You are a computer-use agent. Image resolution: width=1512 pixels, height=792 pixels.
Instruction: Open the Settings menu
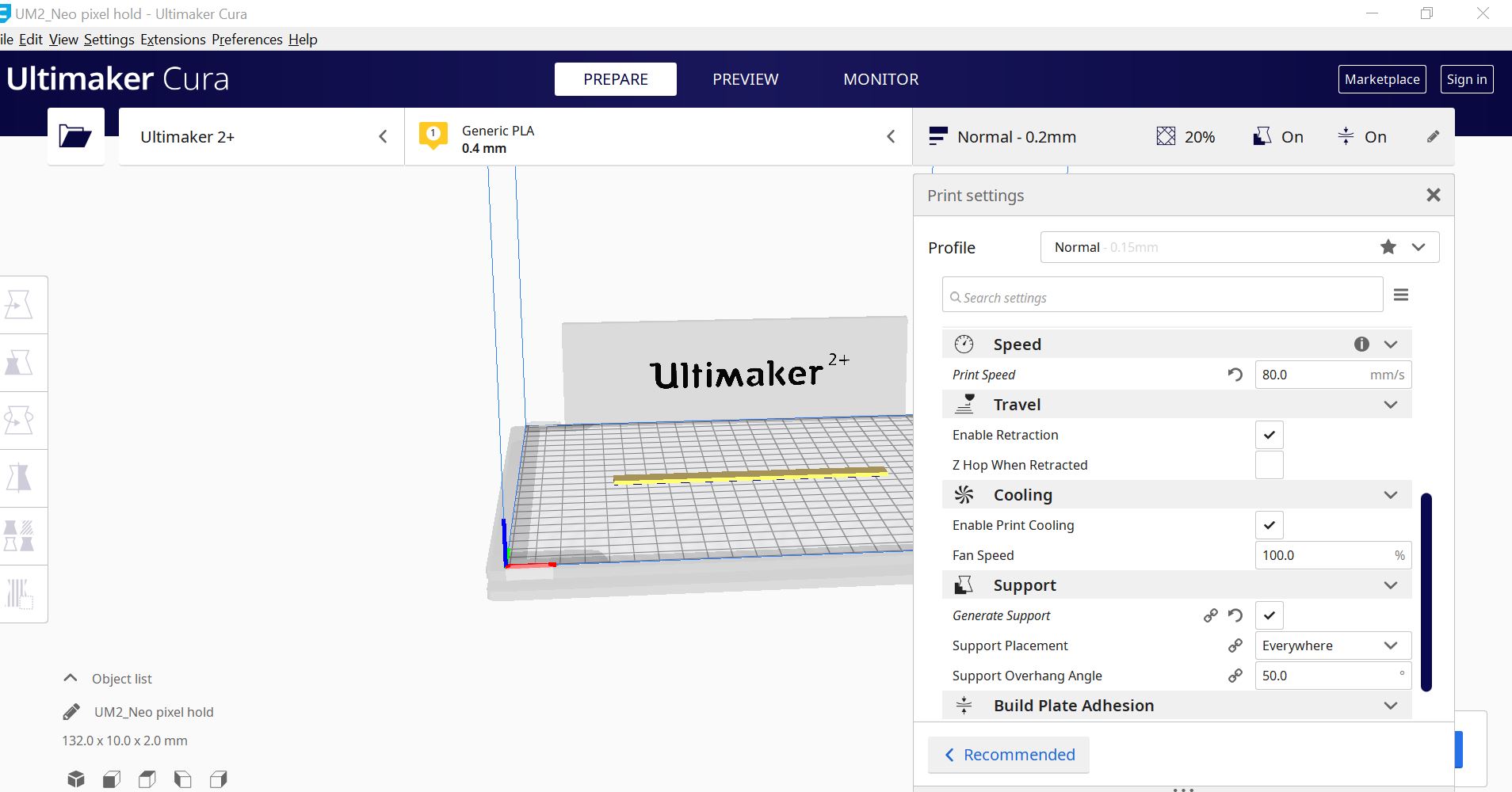(x=109, y=40)
